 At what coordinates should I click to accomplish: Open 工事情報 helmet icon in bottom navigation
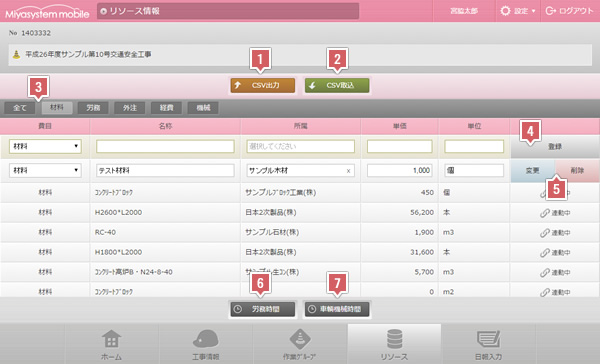click(205, 338)
